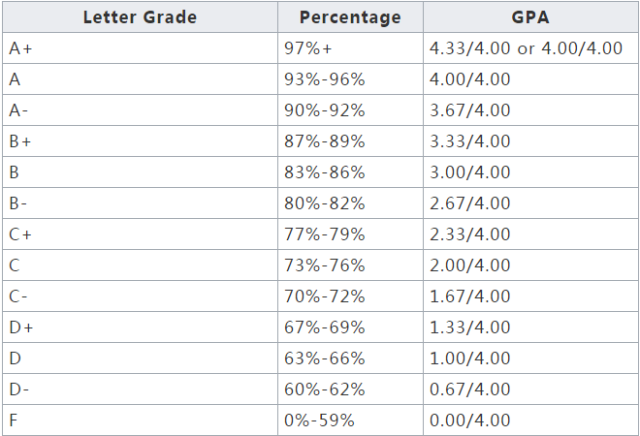Click the 0%-59% percentage cell
The height and width of the screenshot is (436, 640).
(x=350, y=420)
